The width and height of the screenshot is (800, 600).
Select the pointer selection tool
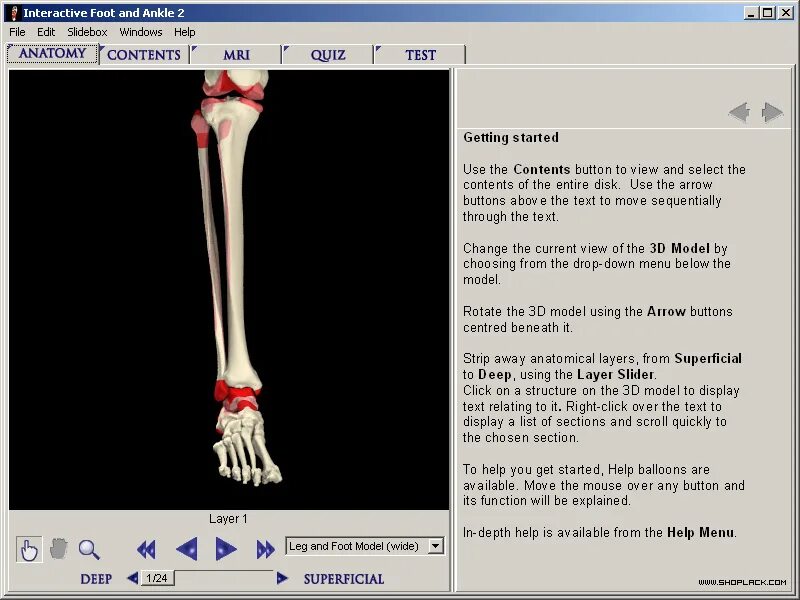(x=28, y=548)
